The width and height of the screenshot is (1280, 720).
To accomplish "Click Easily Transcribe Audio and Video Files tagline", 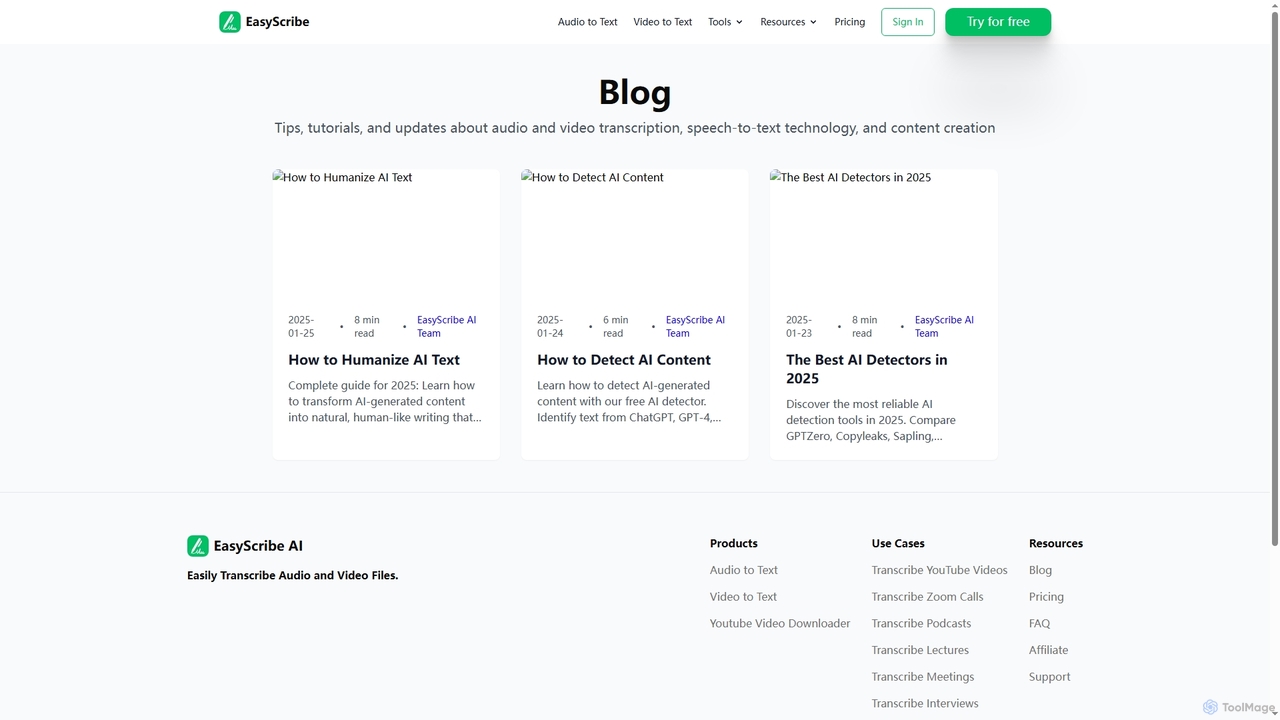I will pos(293,575).
